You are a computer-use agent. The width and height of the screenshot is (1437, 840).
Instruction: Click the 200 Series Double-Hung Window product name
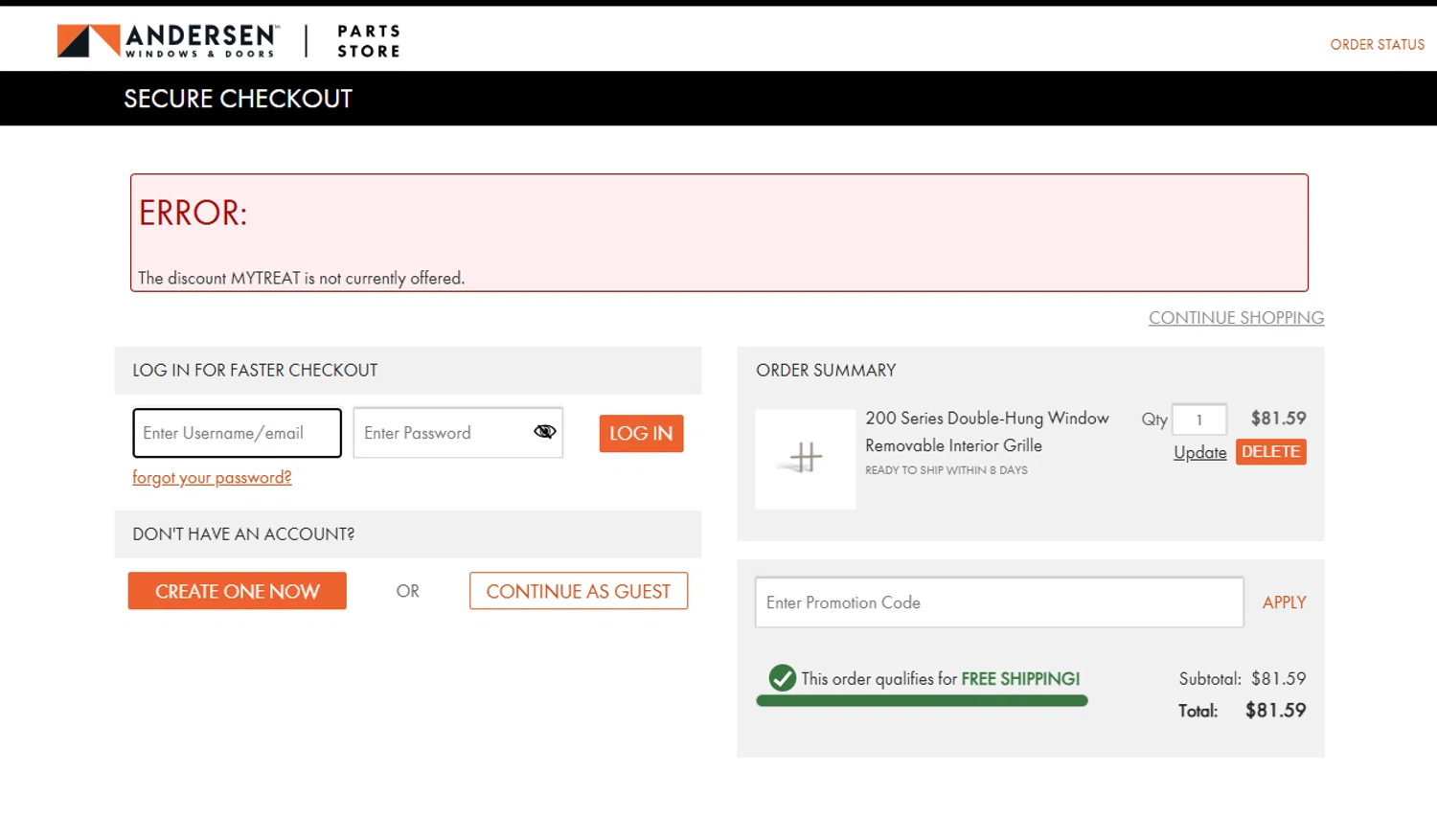pyautogui.click(x=987, y=431)
